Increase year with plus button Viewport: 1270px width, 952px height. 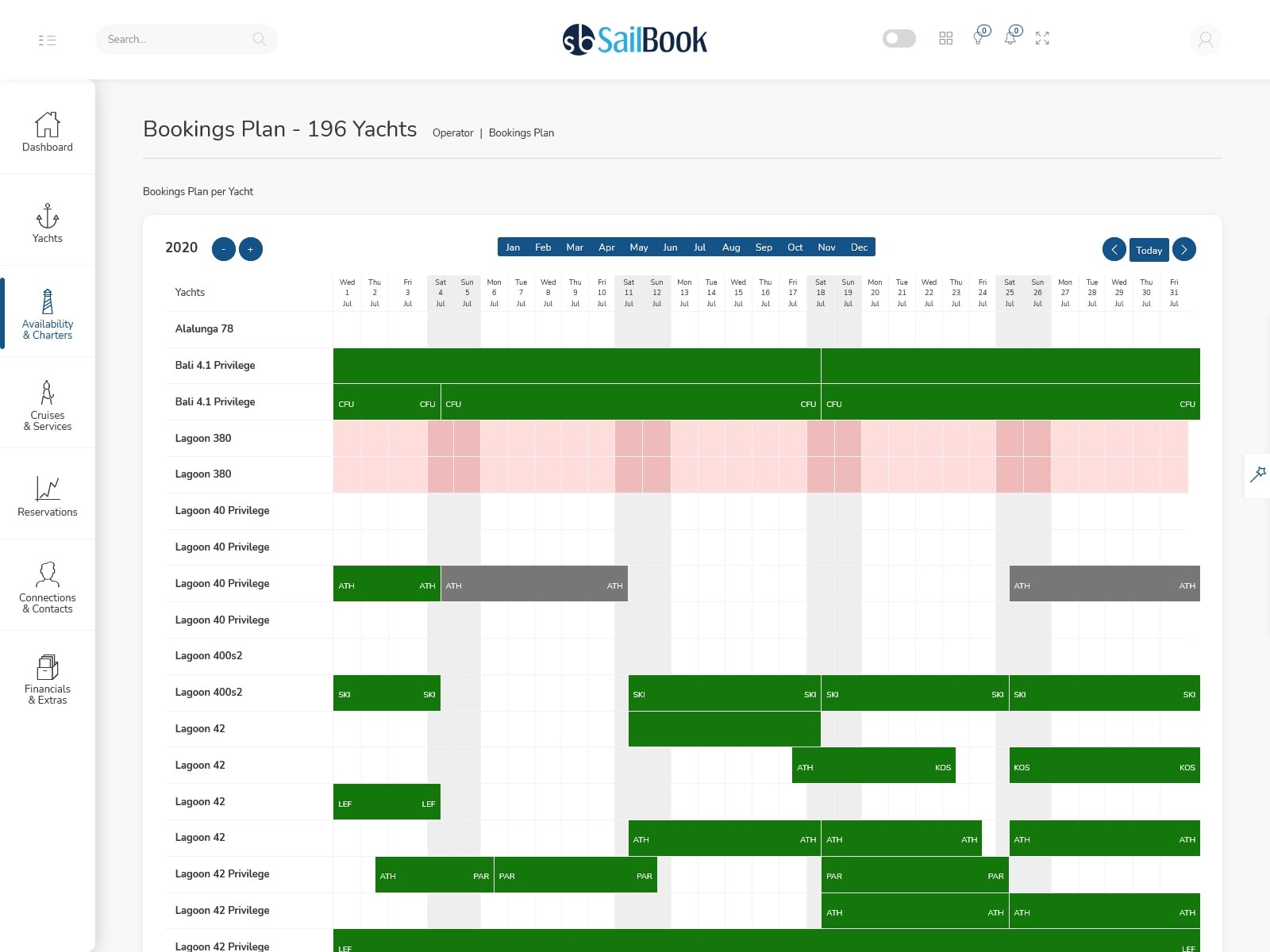pos(251,249)
